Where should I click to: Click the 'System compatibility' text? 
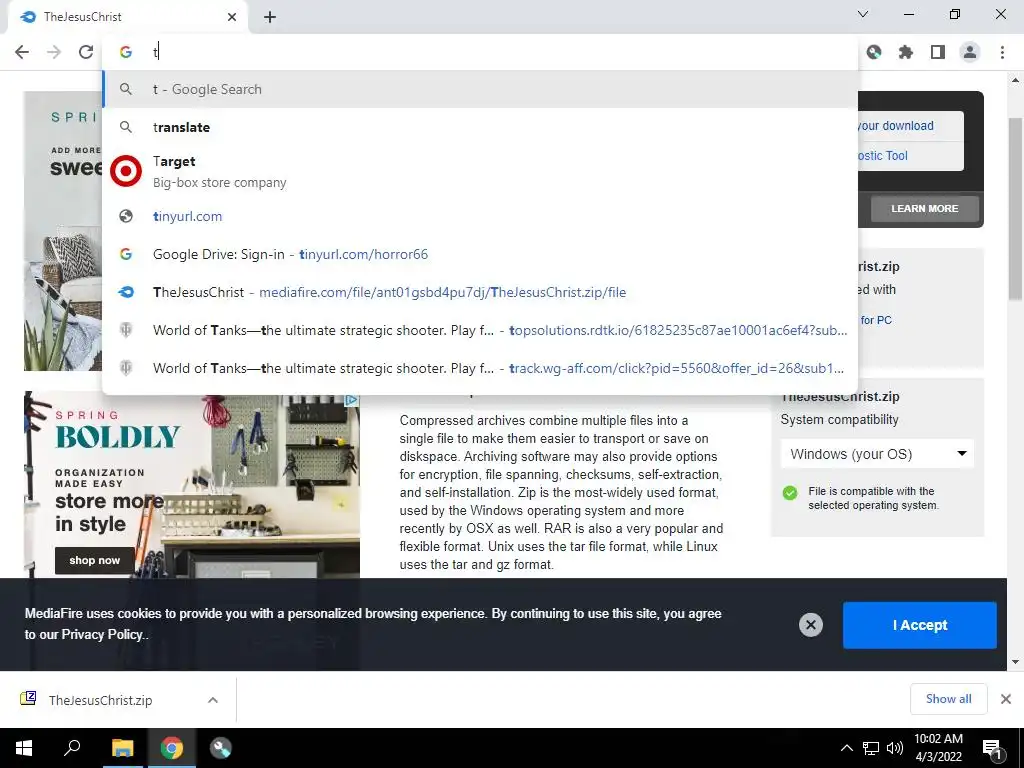coord(839,419)
